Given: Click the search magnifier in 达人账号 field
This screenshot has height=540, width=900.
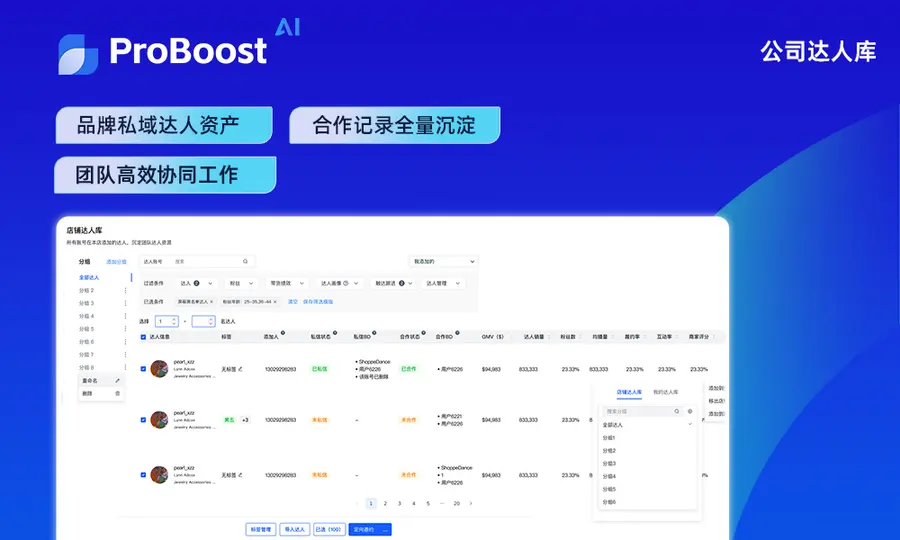Looking at the screenshot, I should click(245, 262).
